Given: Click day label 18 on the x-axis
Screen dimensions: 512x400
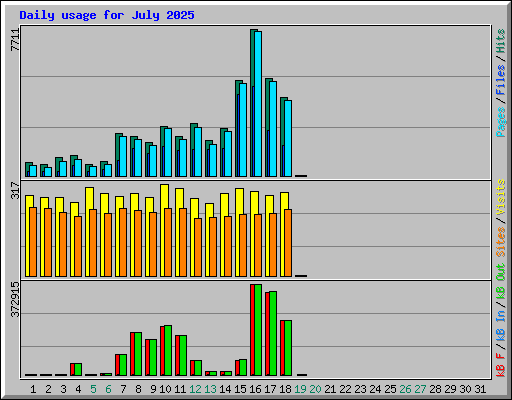Looking at the screenshot, I should 285,389.
